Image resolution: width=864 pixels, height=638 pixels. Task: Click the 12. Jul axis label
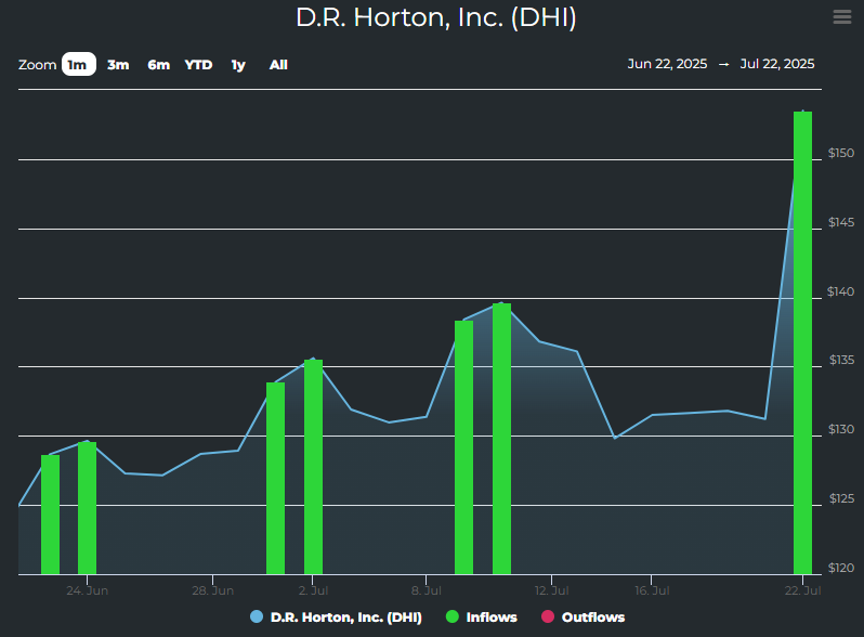[x=552, y=591]
